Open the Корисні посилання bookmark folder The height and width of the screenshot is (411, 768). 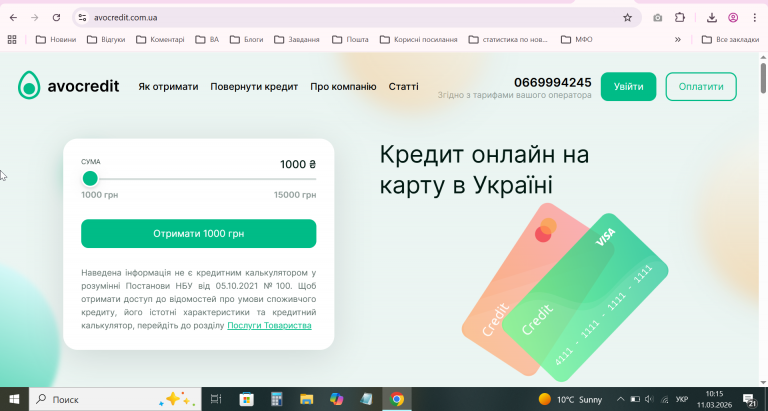(x=419, y=40)
